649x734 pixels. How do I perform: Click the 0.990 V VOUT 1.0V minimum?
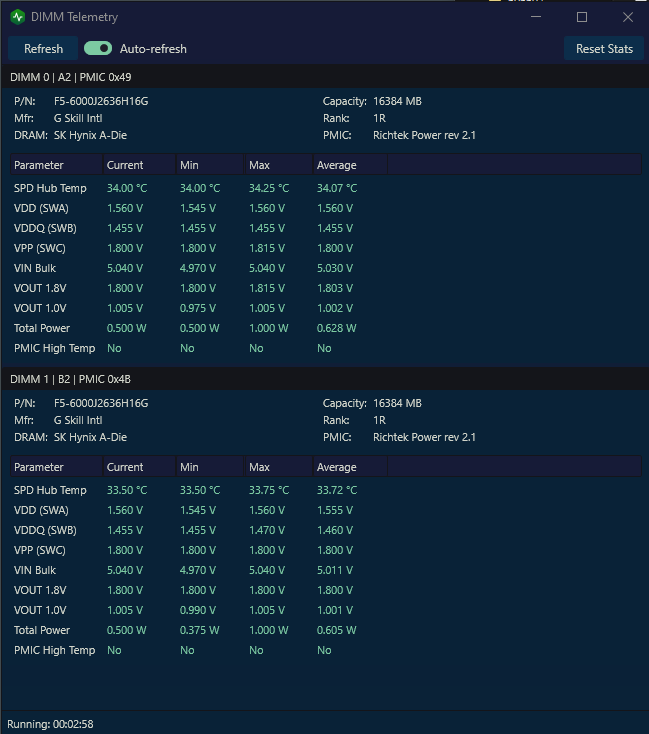point(198,610)
